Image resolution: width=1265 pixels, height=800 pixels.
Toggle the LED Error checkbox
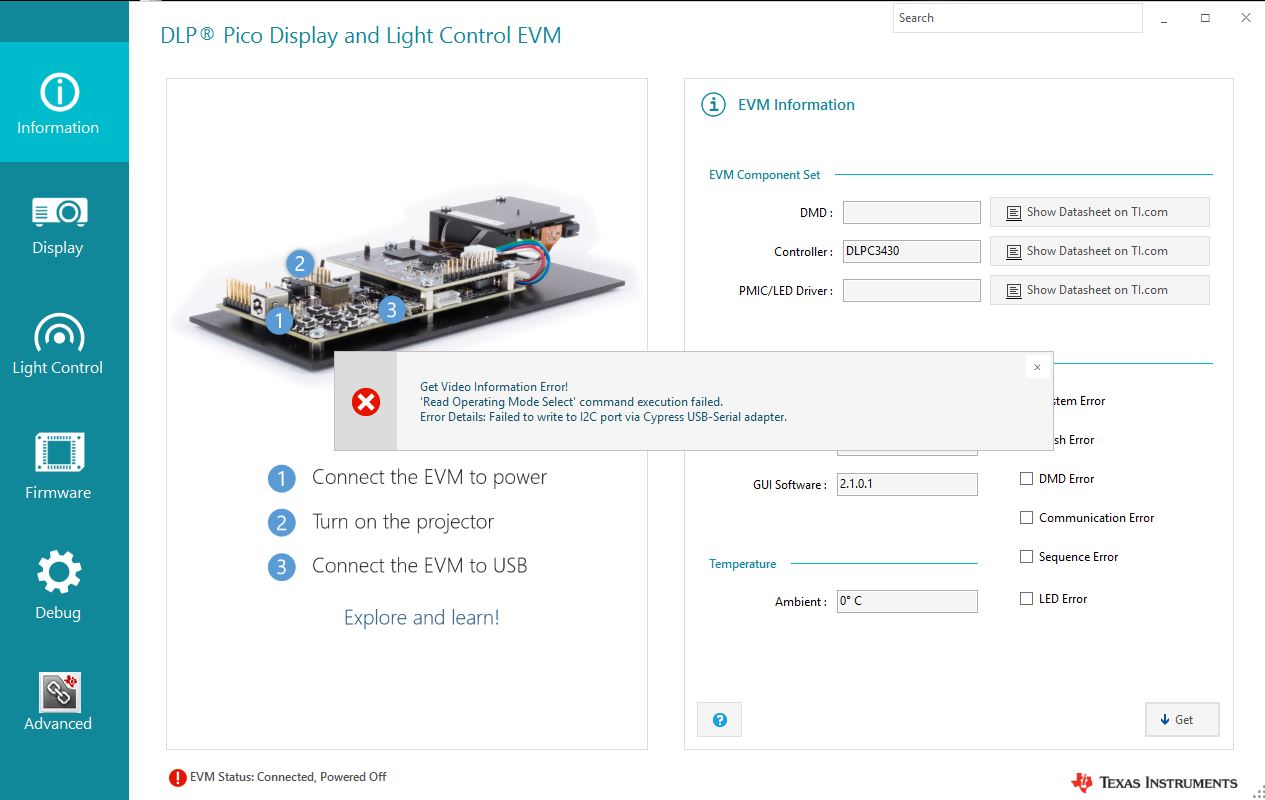(x=1026, y=599)
